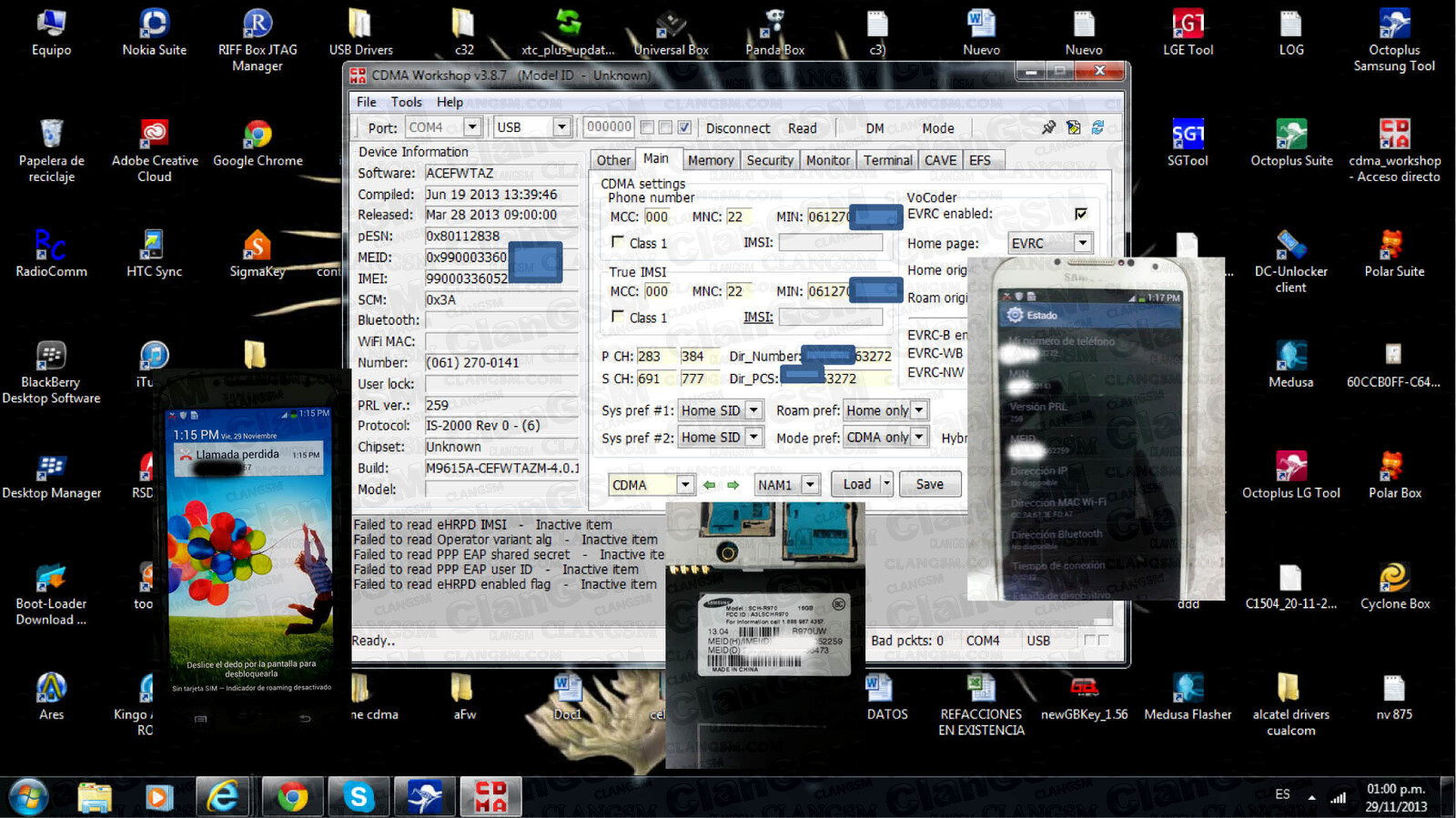Open SGTool desktop icon

[x=1188, y=143]
